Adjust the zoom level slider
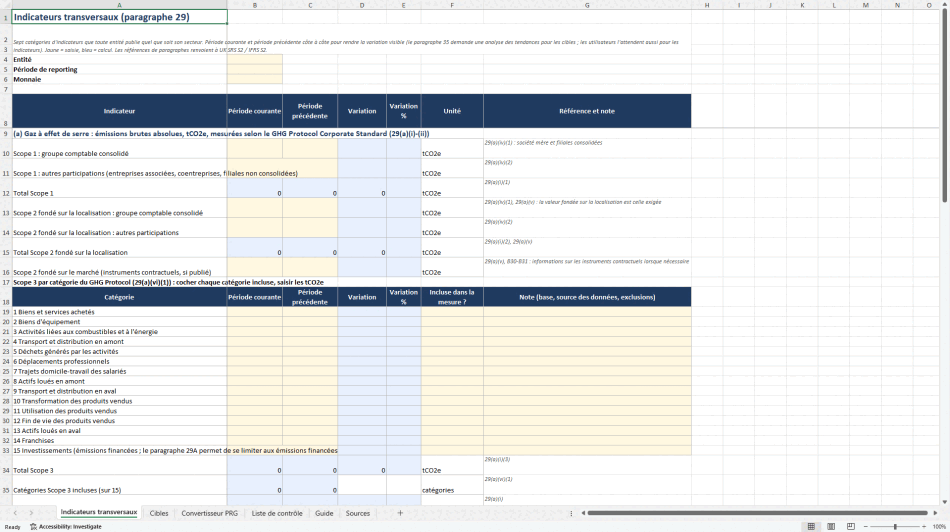This screenshot has width=950, height=532. [895, 527]
